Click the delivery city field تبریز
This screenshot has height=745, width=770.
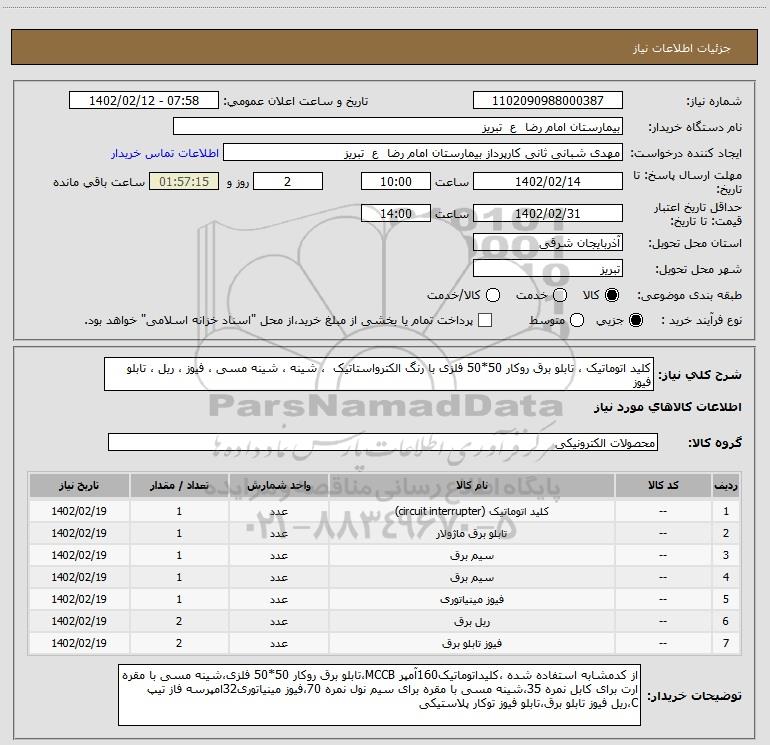point(548,269)
